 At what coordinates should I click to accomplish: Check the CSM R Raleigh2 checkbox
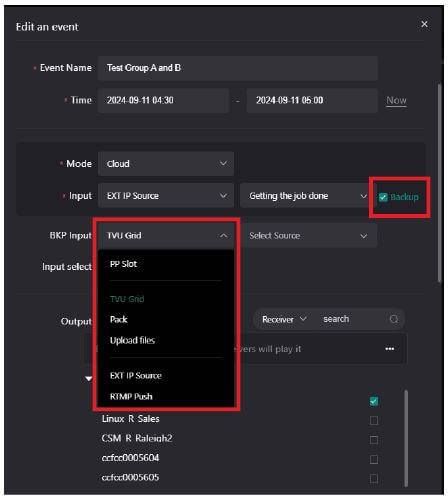click(x=374, y=440)
